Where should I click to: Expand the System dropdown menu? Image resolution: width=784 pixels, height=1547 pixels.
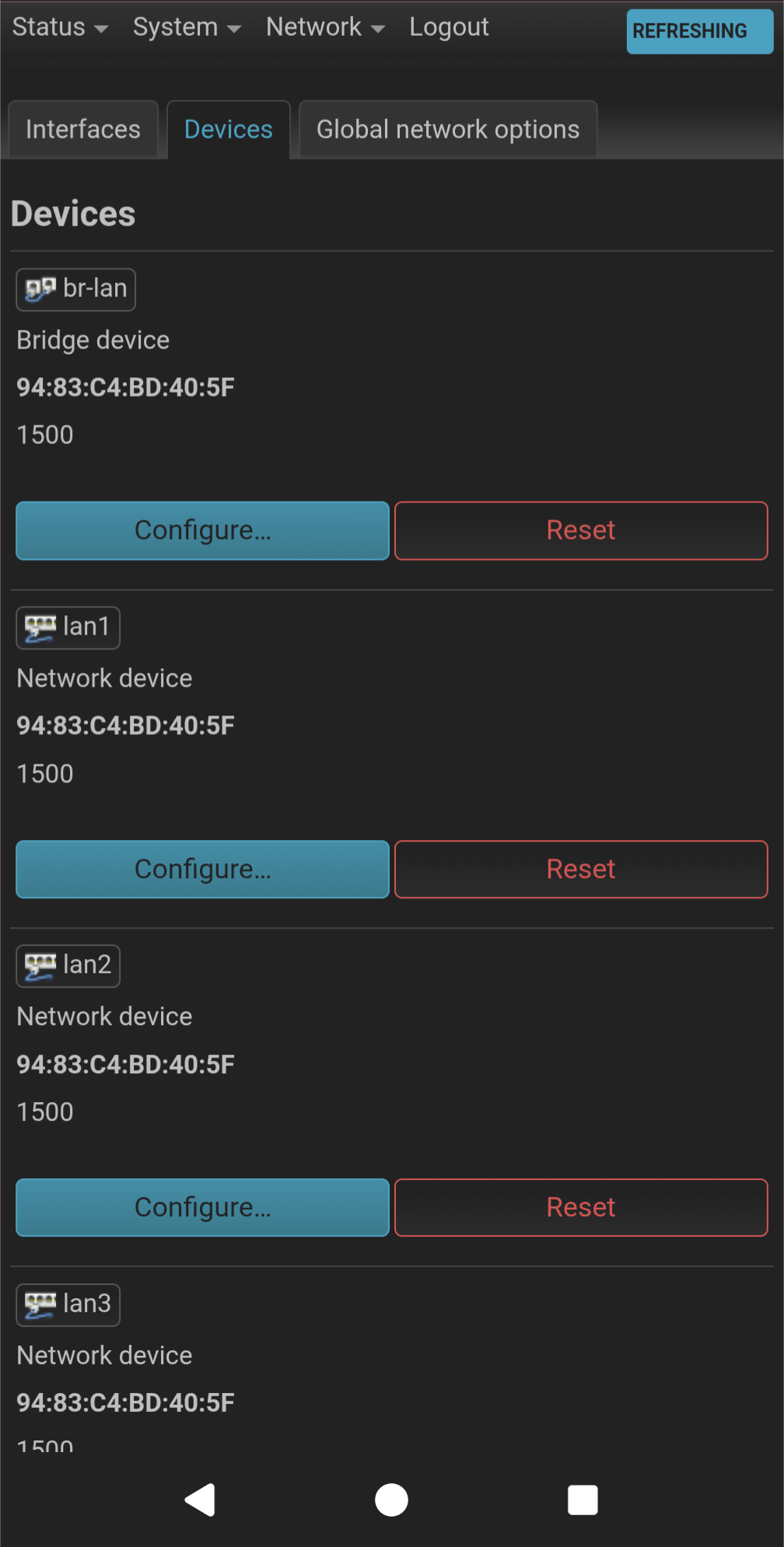tap(187, 27)
